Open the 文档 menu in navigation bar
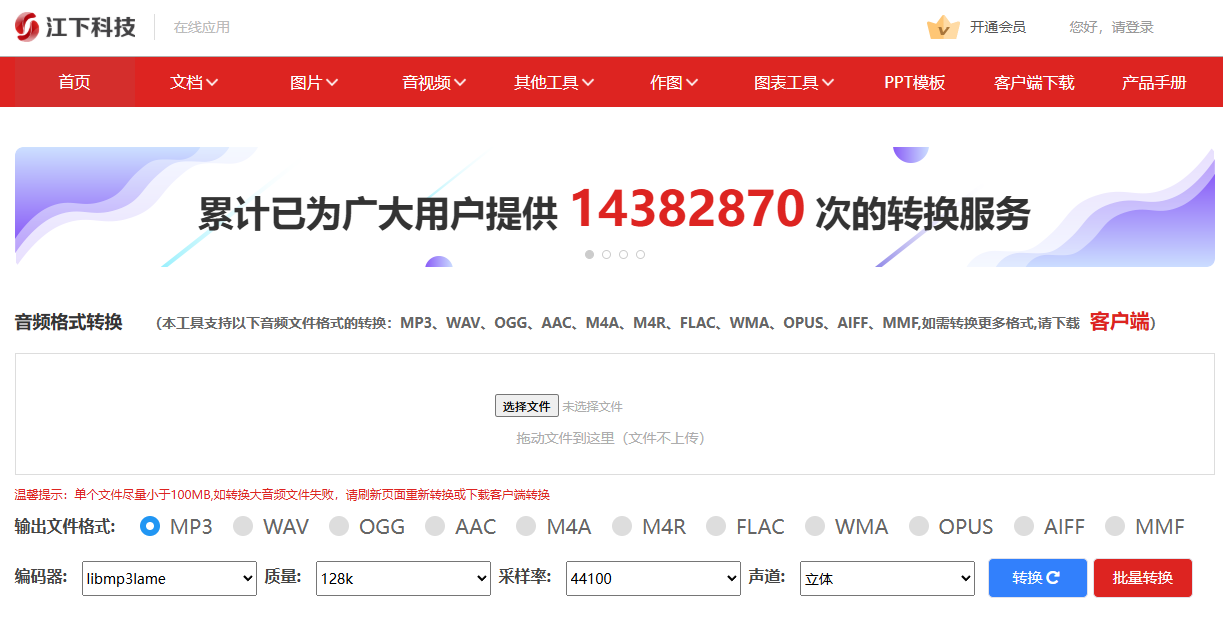 coord(194,82)
